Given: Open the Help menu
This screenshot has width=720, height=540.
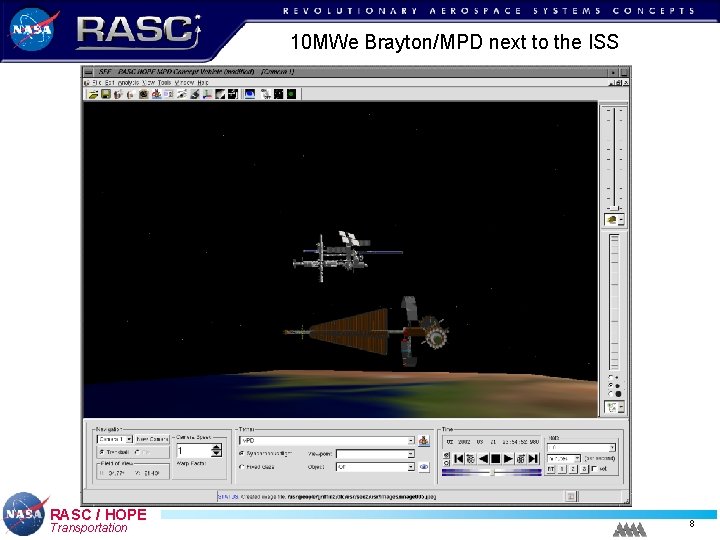Looking at the screenshot, I should coord(202,83).
